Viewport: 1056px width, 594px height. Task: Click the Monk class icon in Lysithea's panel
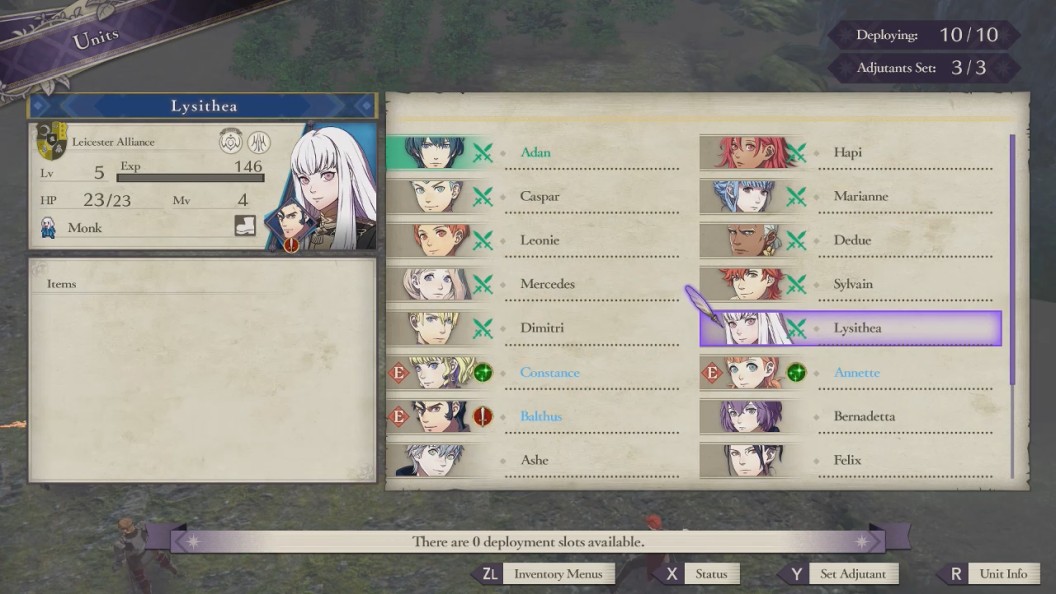click(48, 228)
